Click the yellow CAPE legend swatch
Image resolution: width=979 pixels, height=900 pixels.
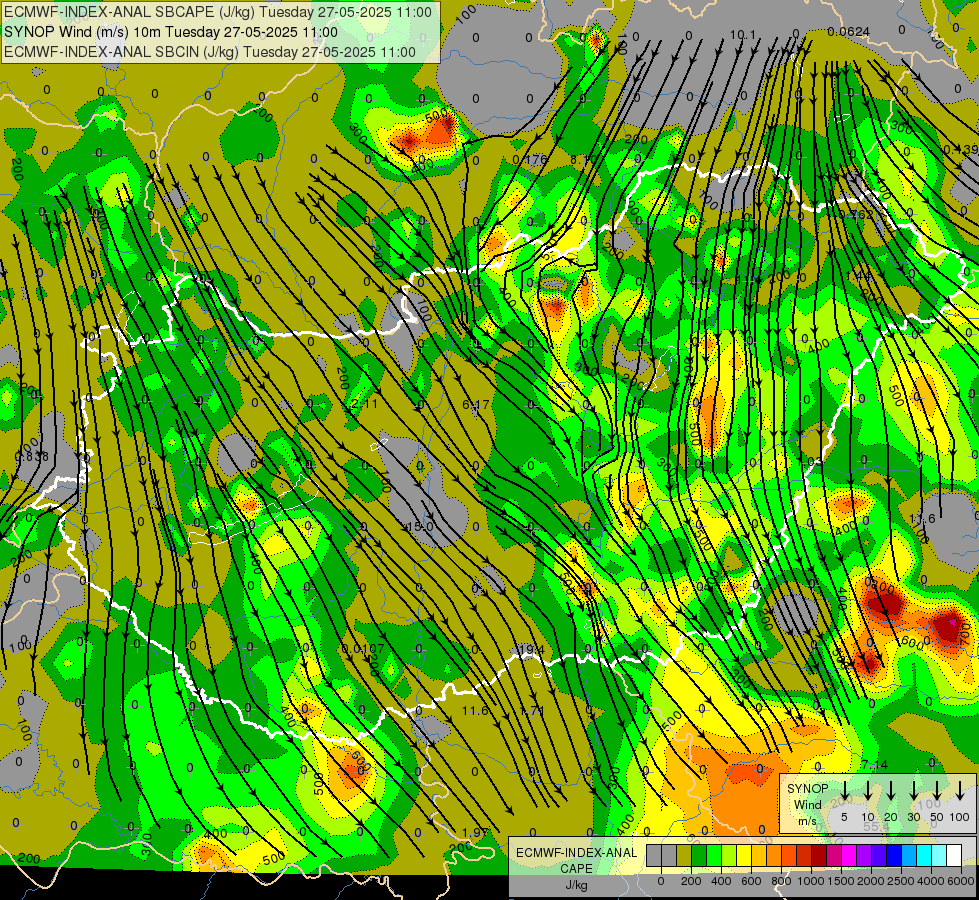click(744, 855)
